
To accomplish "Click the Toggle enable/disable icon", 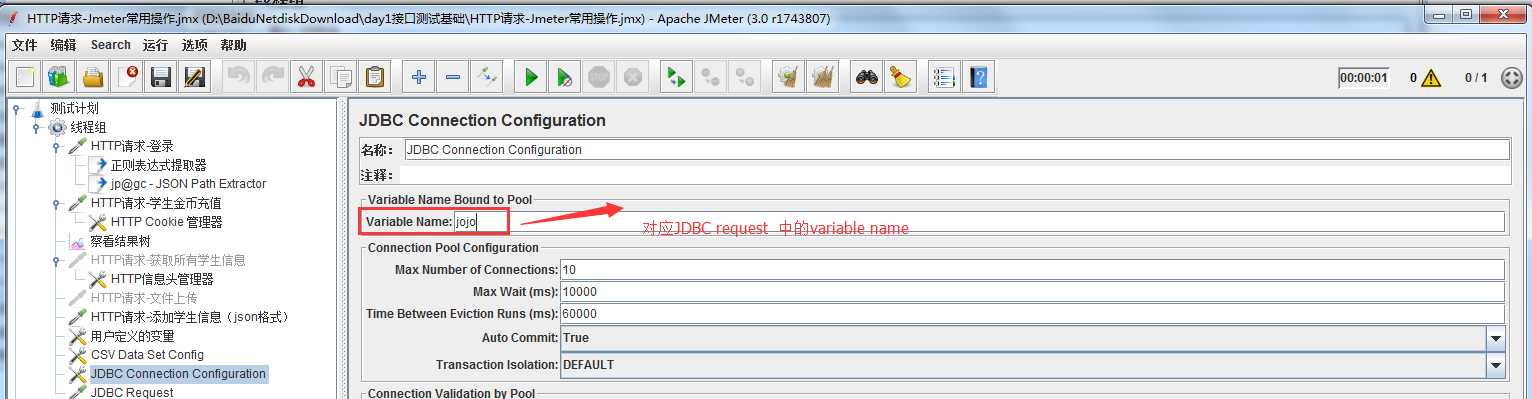I will (486, 77).
